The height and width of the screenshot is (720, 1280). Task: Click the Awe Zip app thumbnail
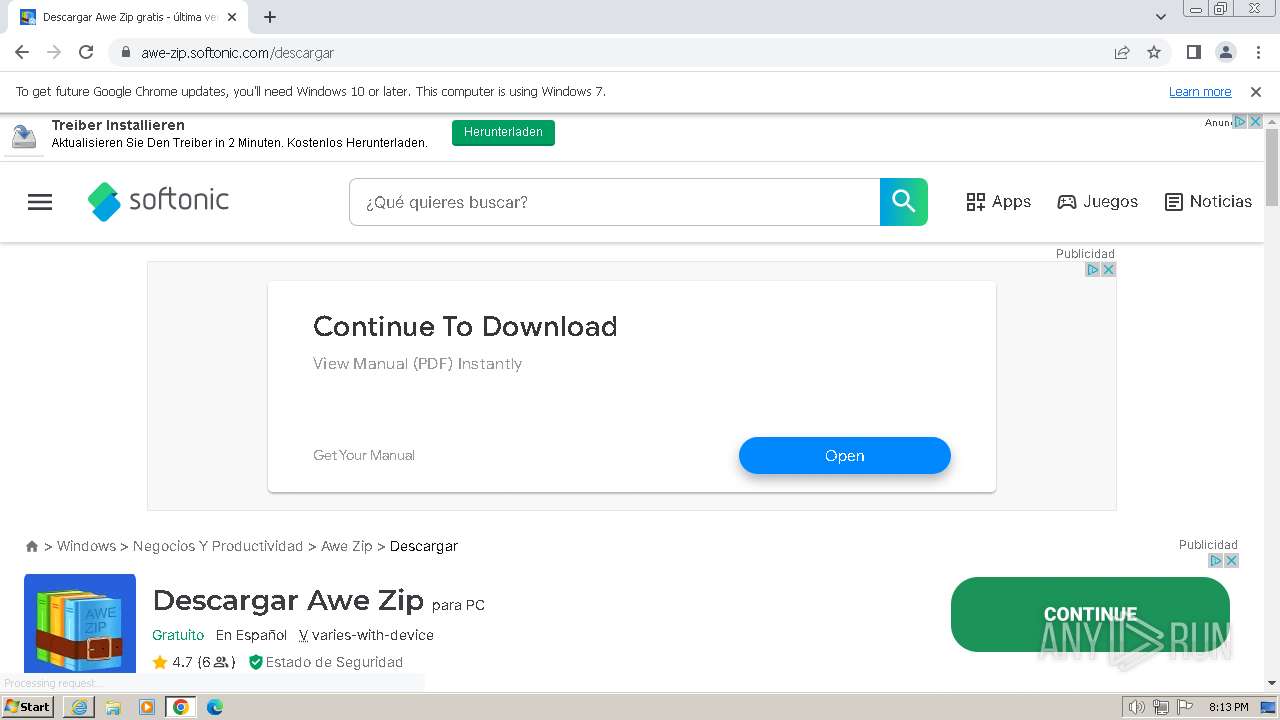[x=80, y=623]
